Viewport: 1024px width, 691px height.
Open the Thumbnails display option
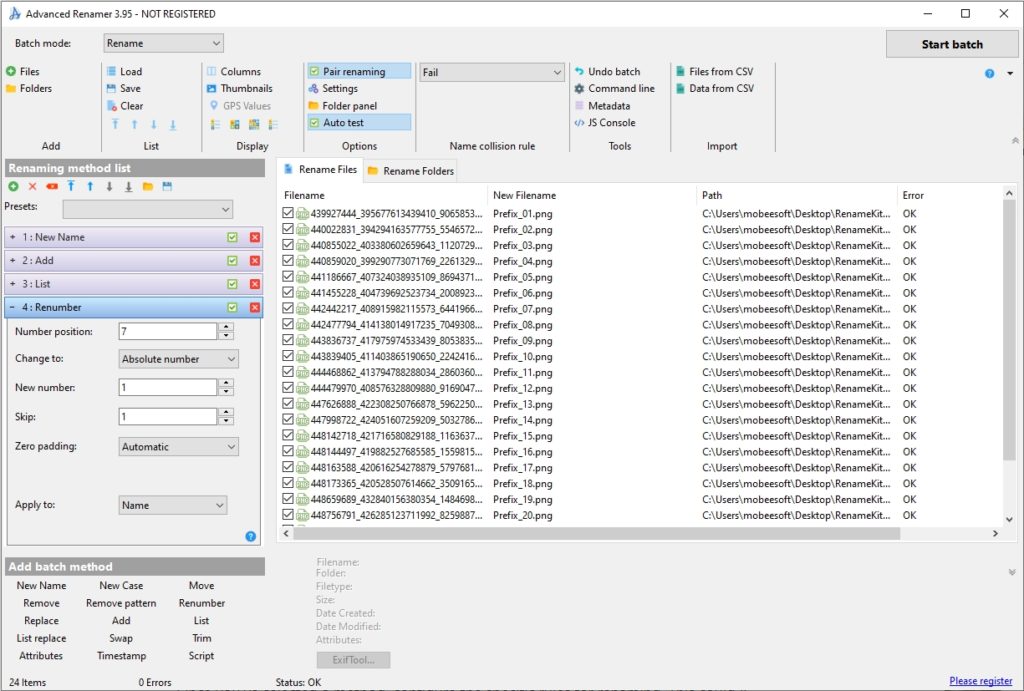[238, 88]
